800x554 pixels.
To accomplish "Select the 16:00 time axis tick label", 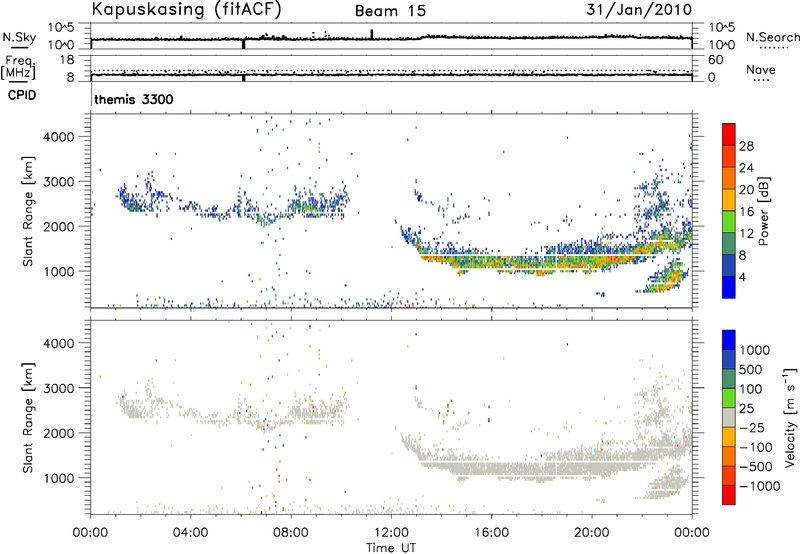I will click(x=491, y=532).
